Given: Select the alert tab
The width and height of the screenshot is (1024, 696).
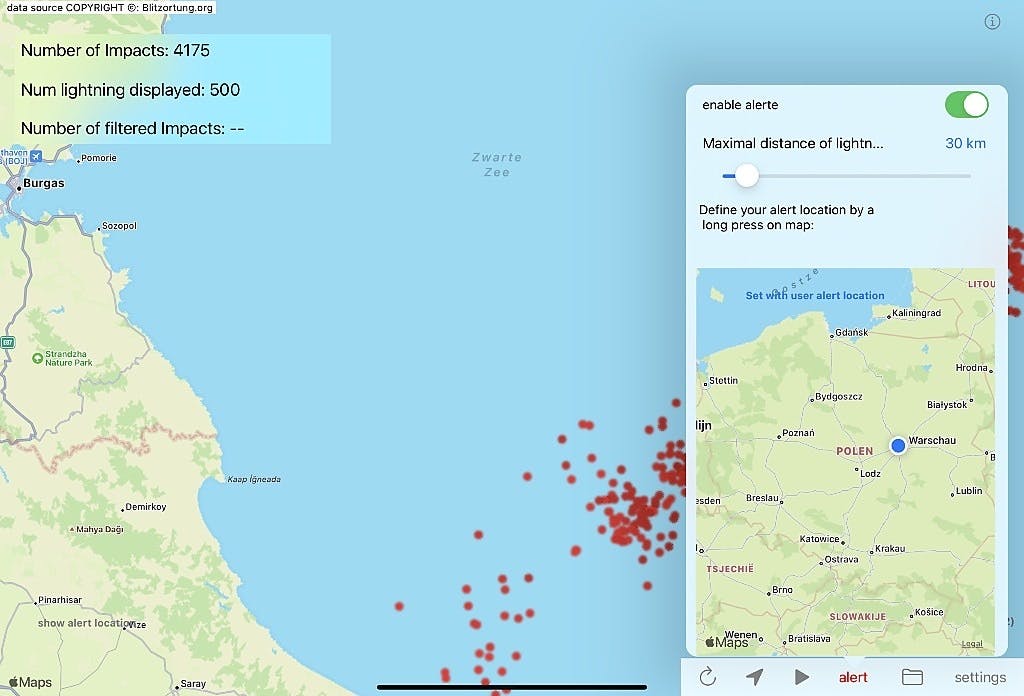Looking at the screenshot, I should coord(853,678).
